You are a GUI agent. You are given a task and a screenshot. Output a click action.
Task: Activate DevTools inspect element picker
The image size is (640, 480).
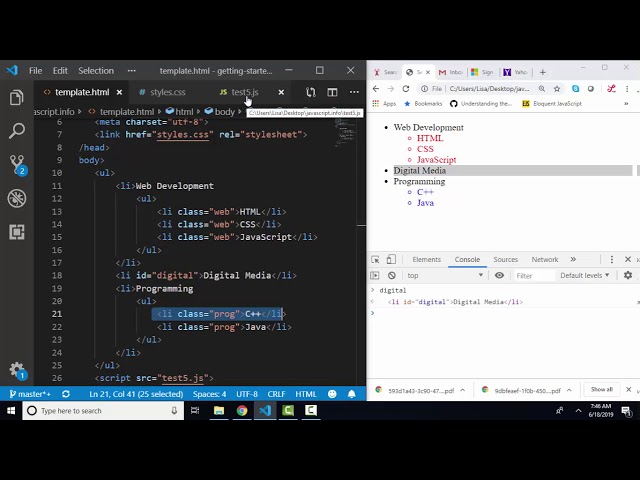pyautogui.click(x=375, y=260)
